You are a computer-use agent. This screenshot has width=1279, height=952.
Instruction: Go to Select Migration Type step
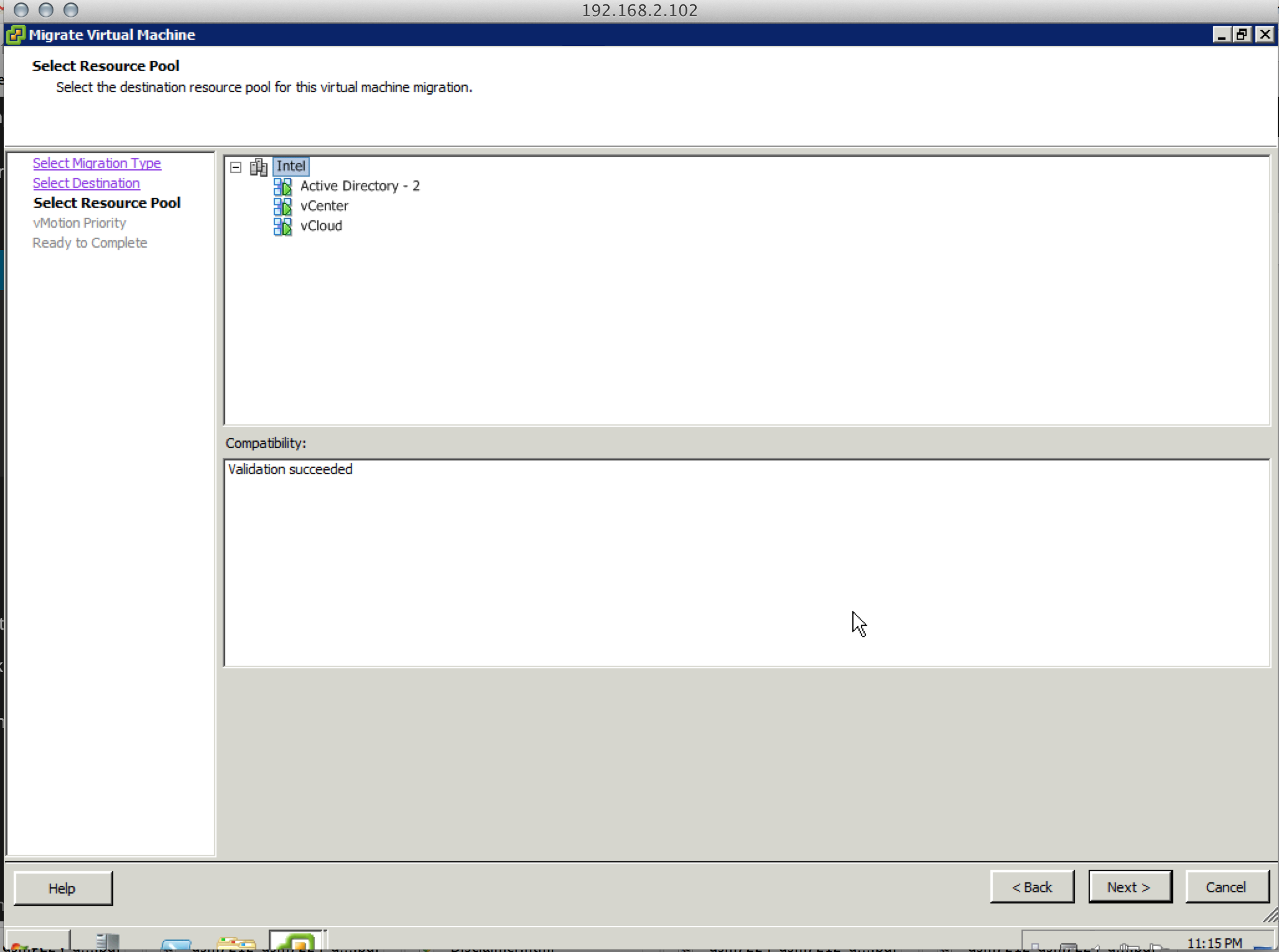[x=97, y=163]
